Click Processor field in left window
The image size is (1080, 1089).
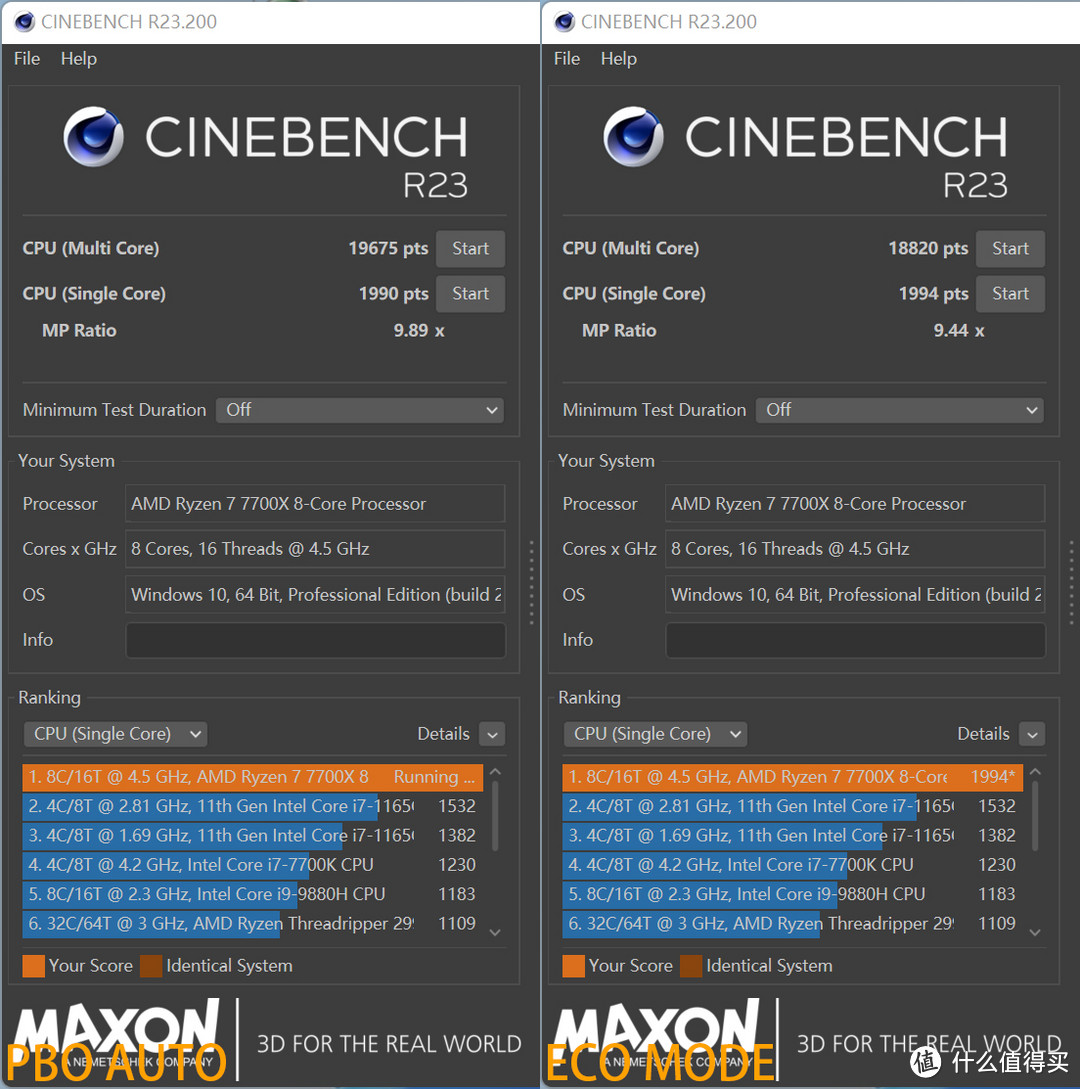coord(315,504)
